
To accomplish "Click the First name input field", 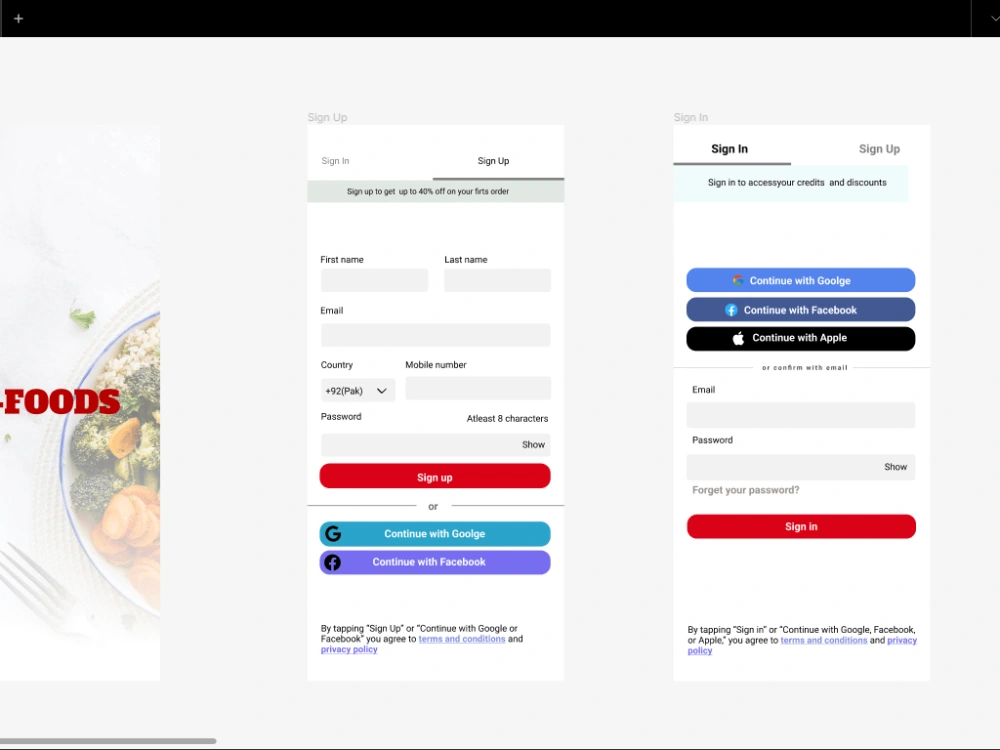I will pyautogui.click(x=374, y=280).
